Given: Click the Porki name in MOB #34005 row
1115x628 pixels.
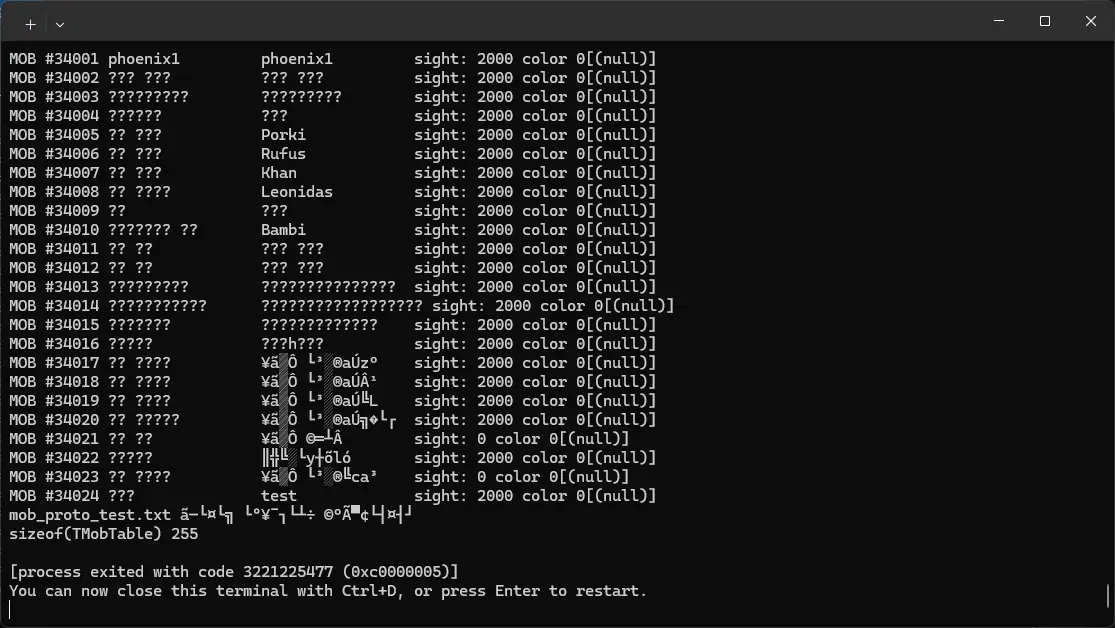Looking at the screenshot, I should tap(283, 135).
